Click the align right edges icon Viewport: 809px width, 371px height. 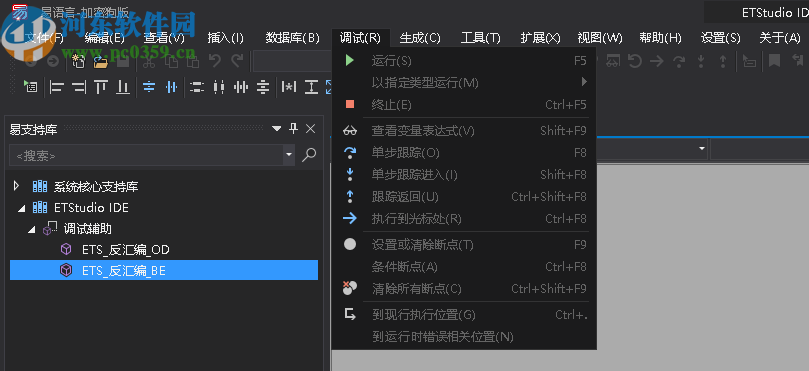tap(78, 87)
